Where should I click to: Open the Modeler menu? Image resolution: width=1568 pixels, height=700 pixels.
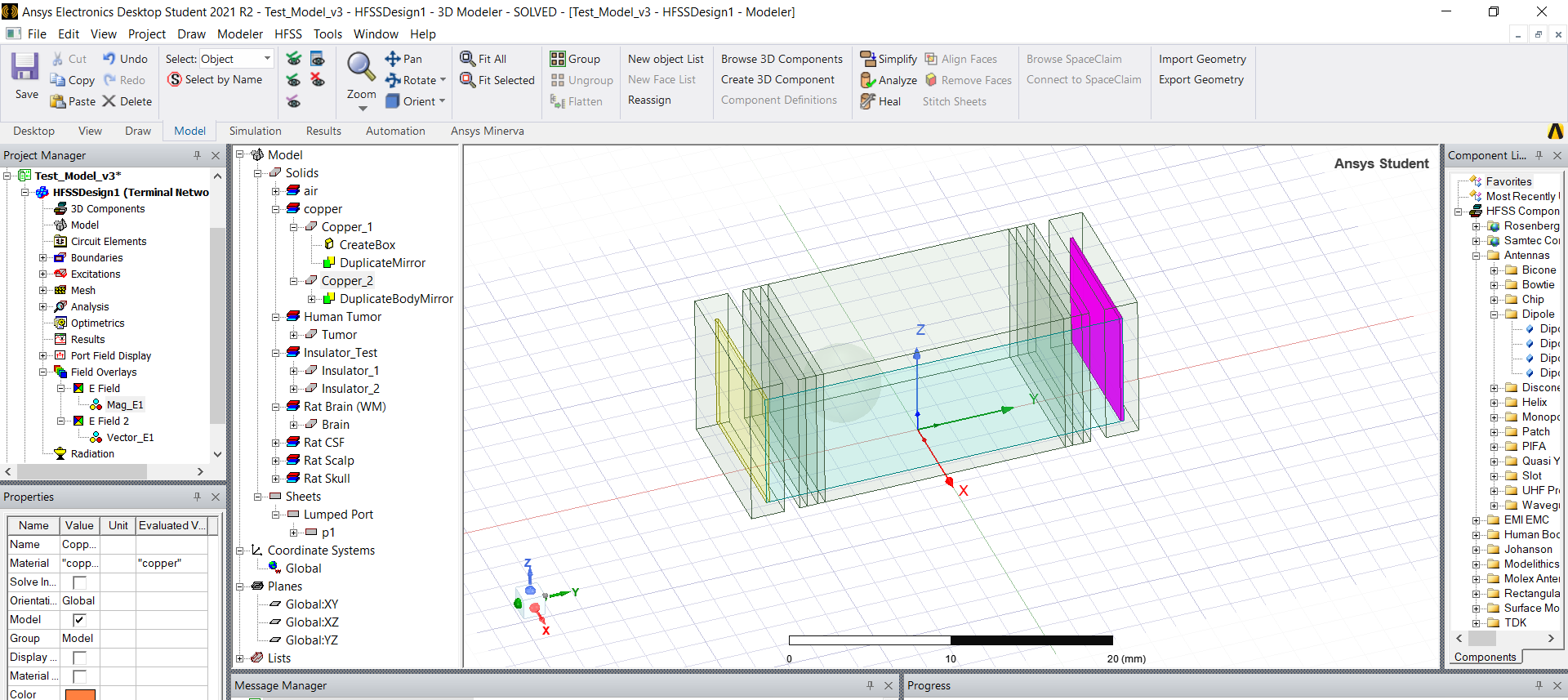(x=240, y=34)
